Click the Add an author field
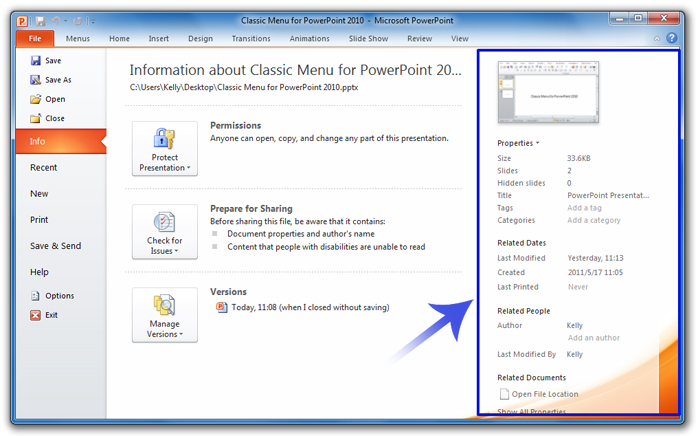 point(594,338)
